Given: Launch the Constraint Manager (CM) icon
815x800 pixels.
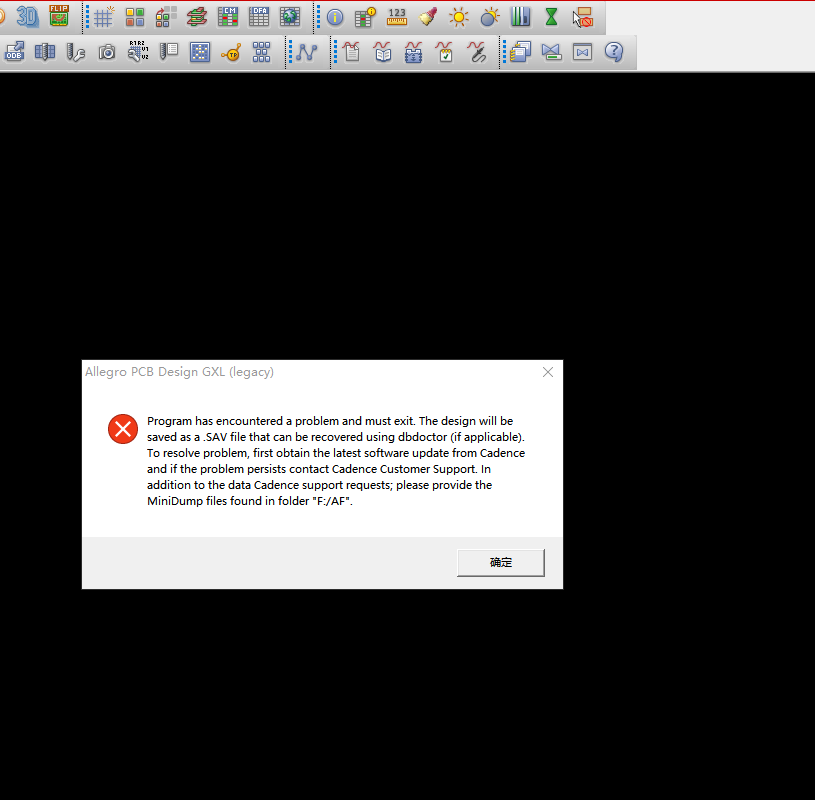Looking at the screenshot, I should click(x=228, y=17).
